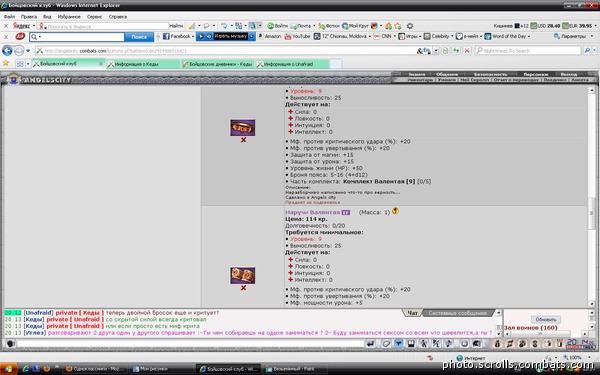This screenshot has width=600, height=375.
Task: Click the red Stop icon beside address bar
Action: [x=467, y=51]
